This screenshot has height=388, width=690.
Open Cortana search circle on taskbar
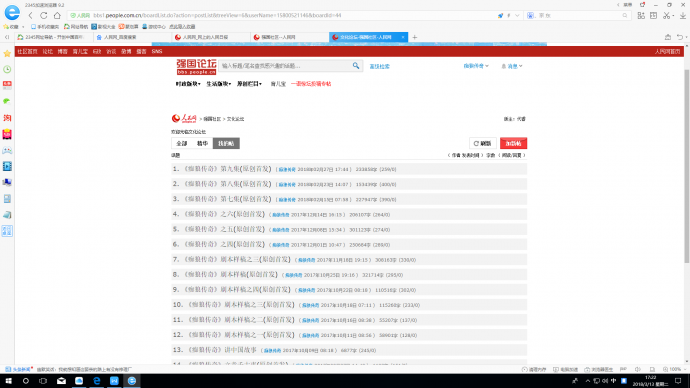[26, 381]
